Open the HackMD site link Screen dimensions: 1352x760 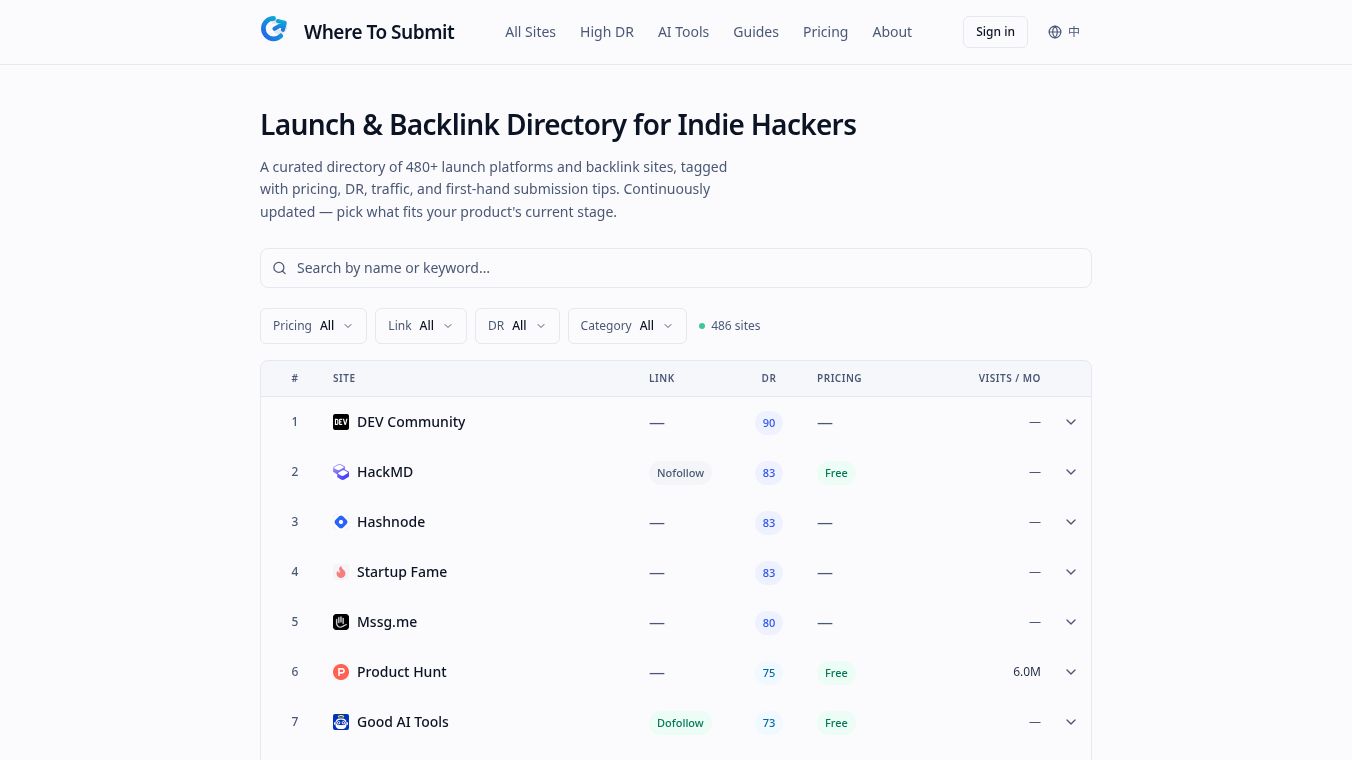pos(385,472)
